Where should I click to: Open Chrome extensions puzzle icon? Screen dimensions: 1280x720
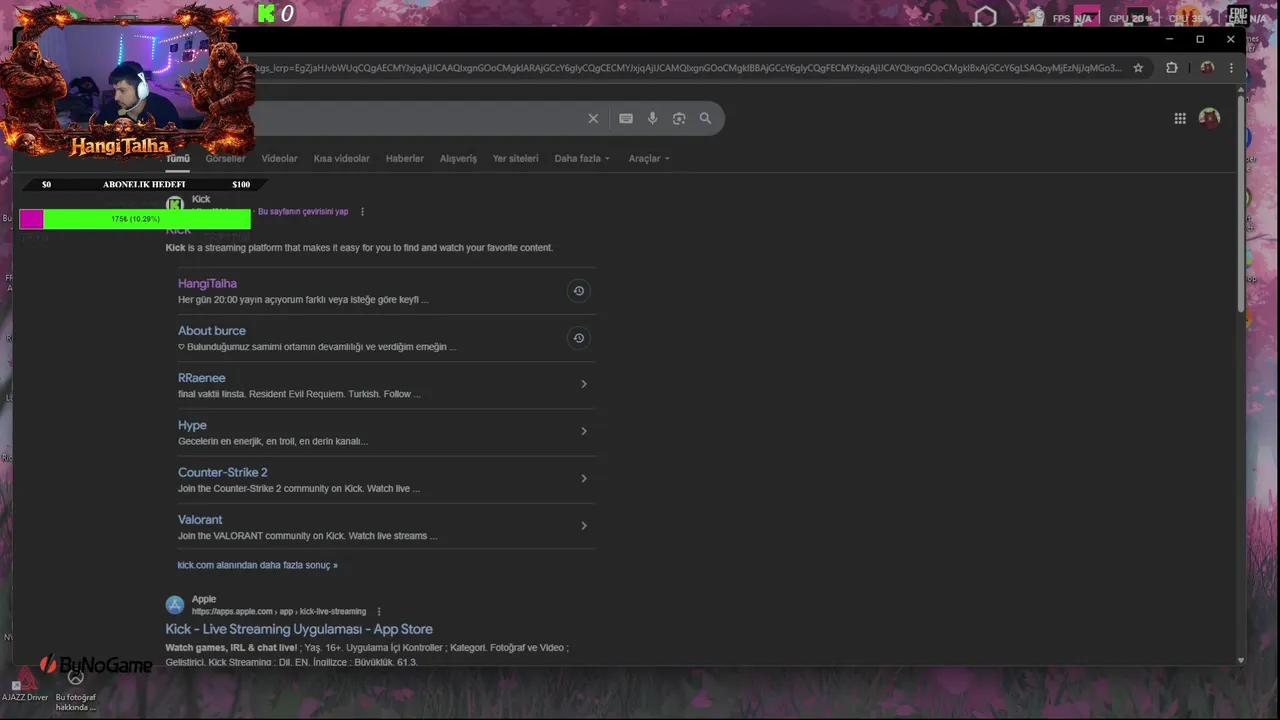point(1172,68)
